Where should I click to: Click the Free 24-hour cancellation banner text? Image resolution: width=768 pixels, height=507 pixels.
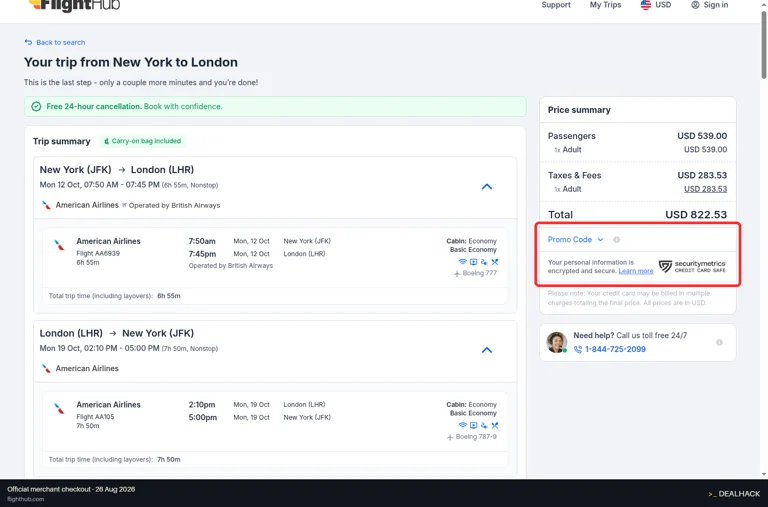coord(134,106)
